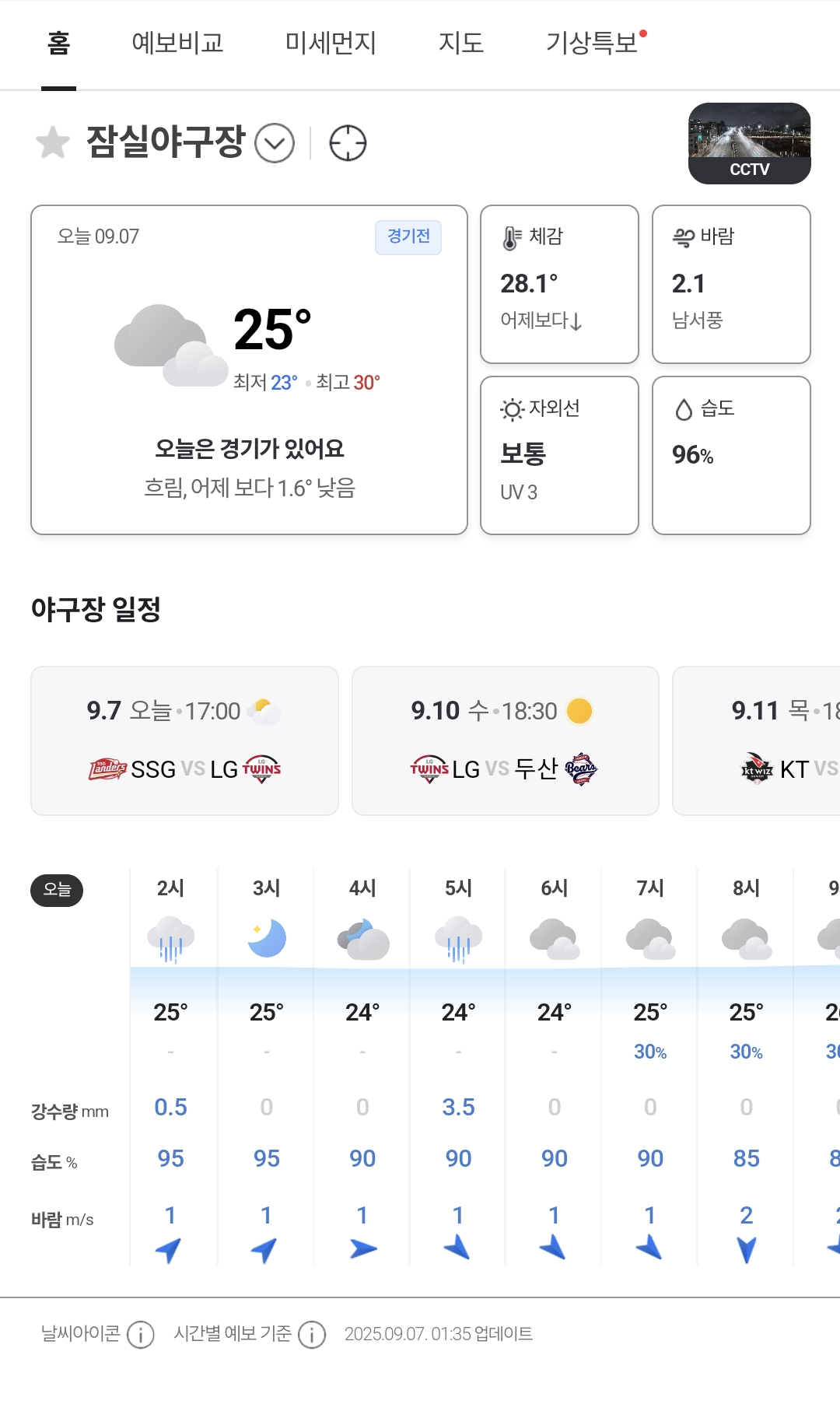This screenshot has width=840, height=1404.
Task: Open the 미세먼지 tab
Action: point(331,43)
